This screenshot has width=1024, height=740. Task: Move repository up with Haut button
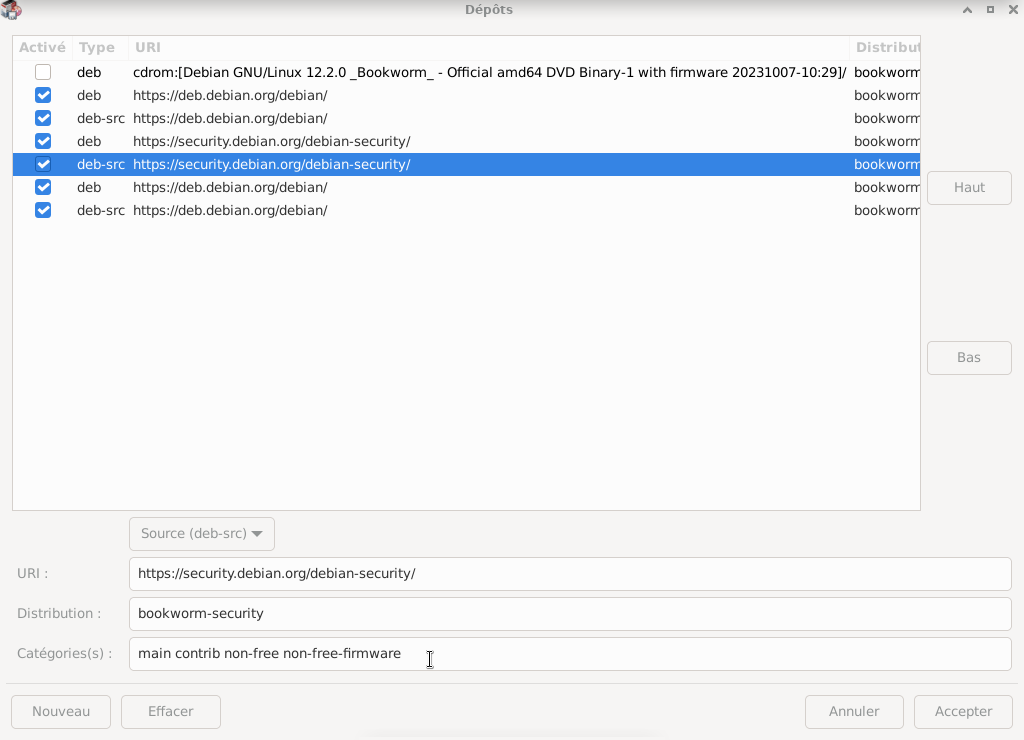[x=969, y=187]
